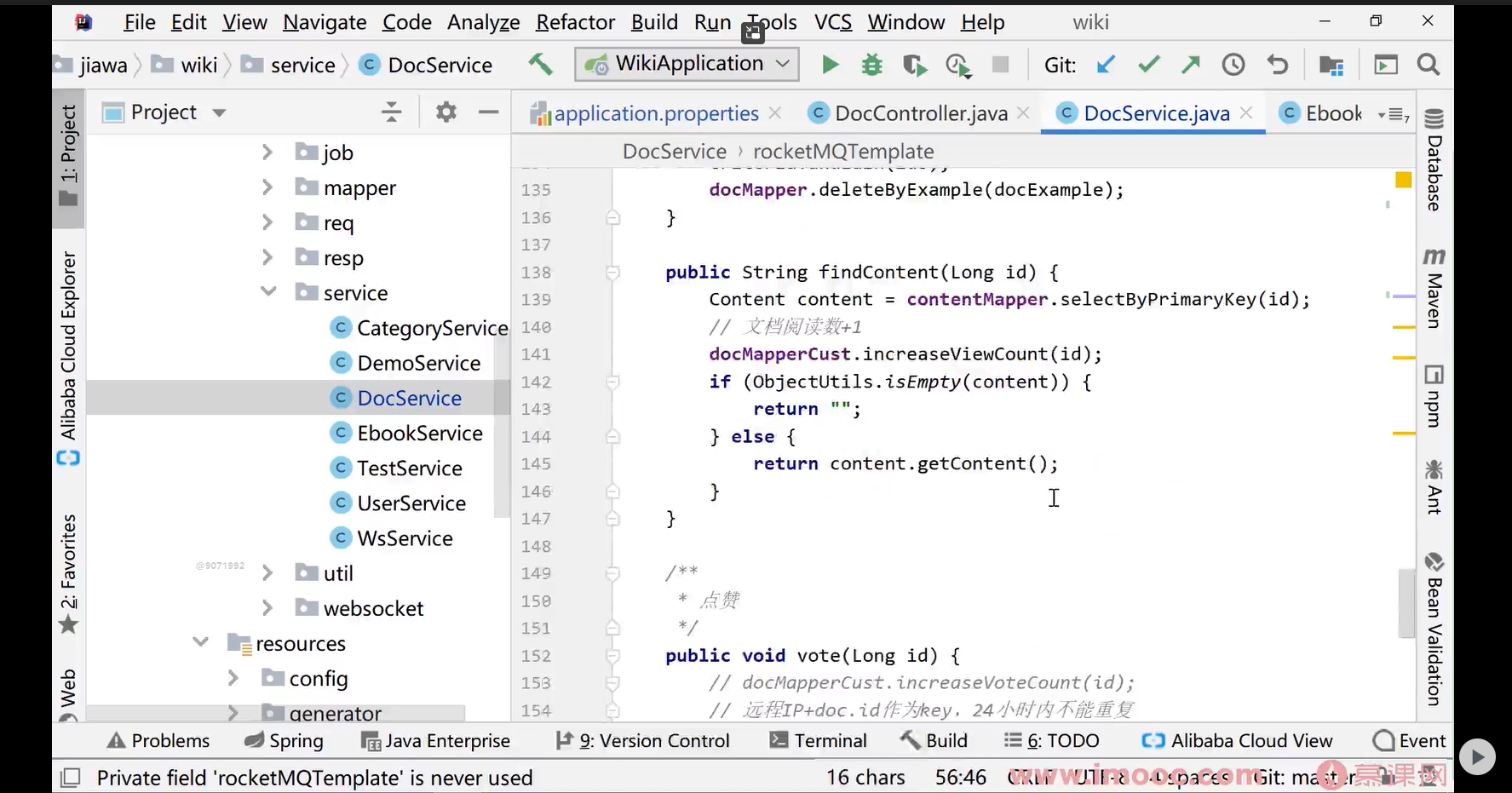Screen dimensions: 1512x793
Task: Open the Refactor menu
Action: tap(575, 22)
